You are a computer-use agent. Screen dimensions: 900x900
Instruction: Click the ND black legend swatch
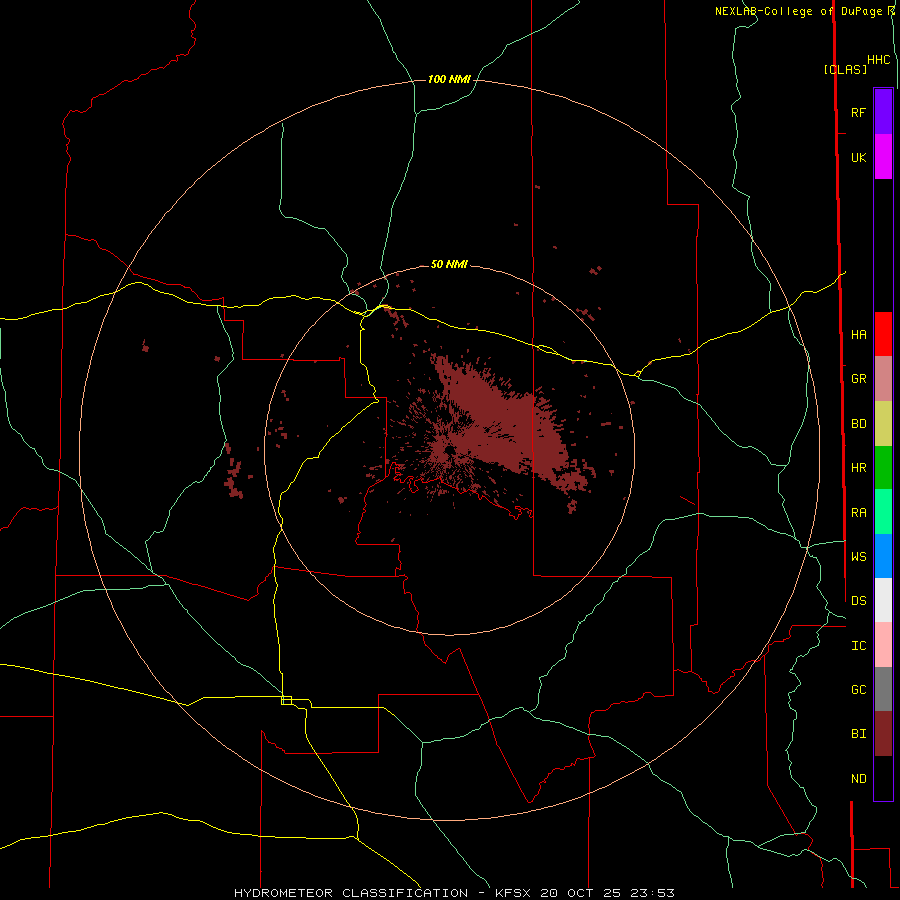[883, 778]
